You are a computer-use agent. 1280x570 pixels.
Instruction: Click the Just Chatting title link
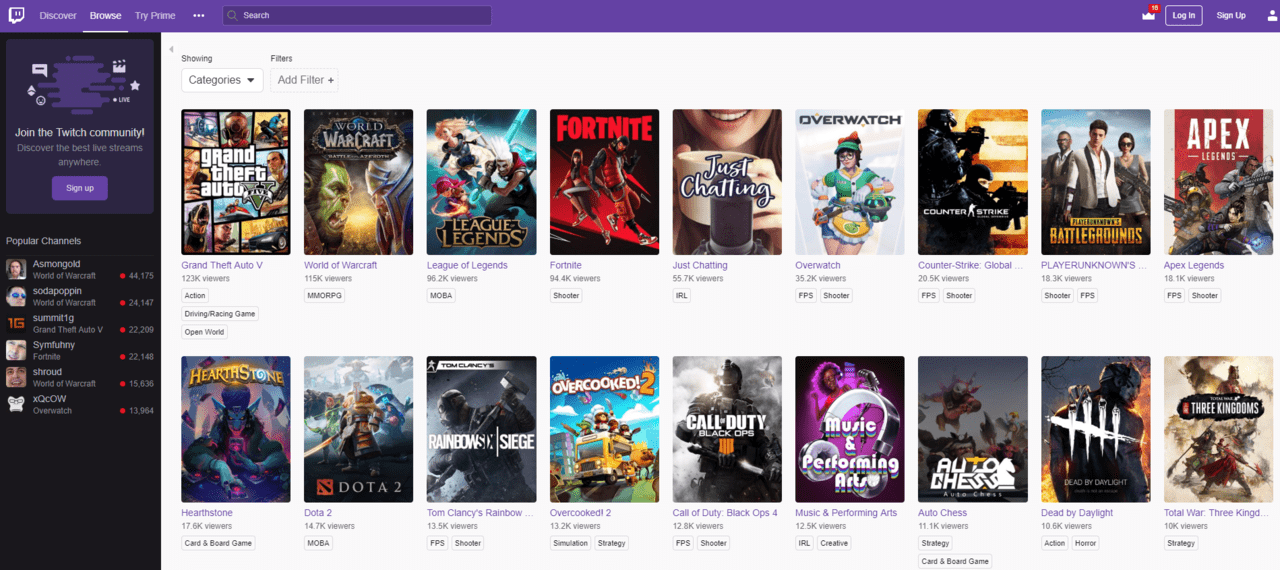tap(700, 265)
